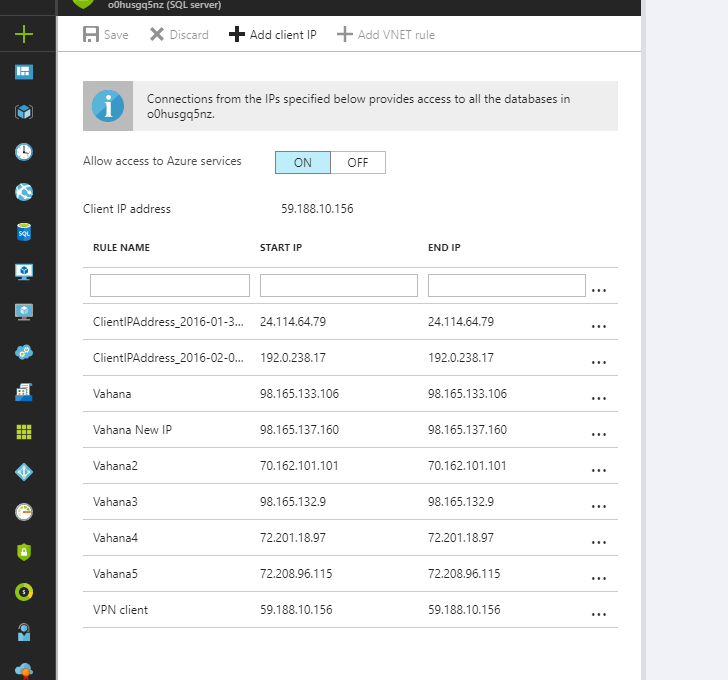Click Add client IP in the toolbar
Screen dimensions: 728x680
pyautogui.click(x=273, y=35)
